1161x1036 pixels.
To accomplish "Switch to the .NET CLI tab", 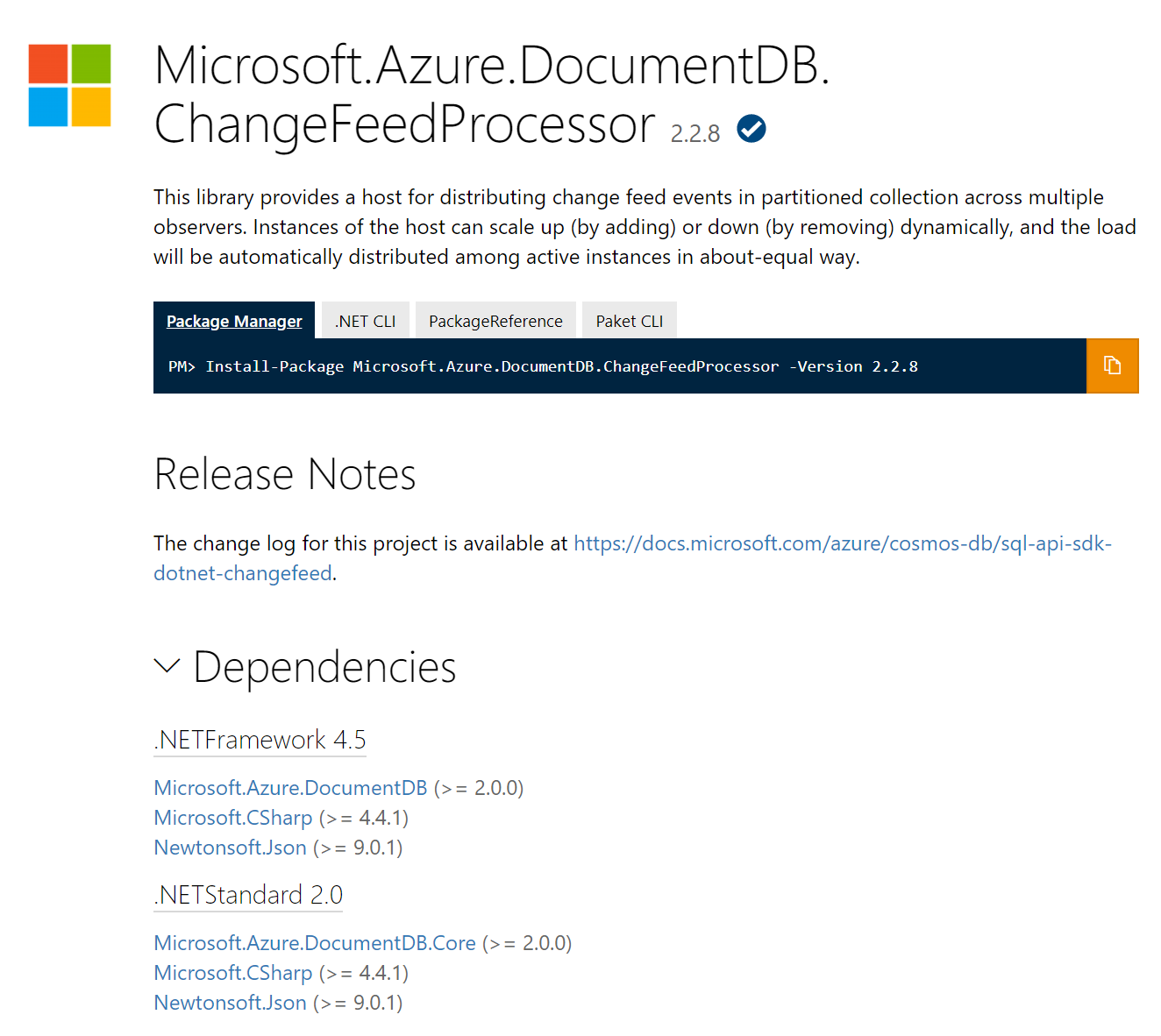I will tap(365, 320).
